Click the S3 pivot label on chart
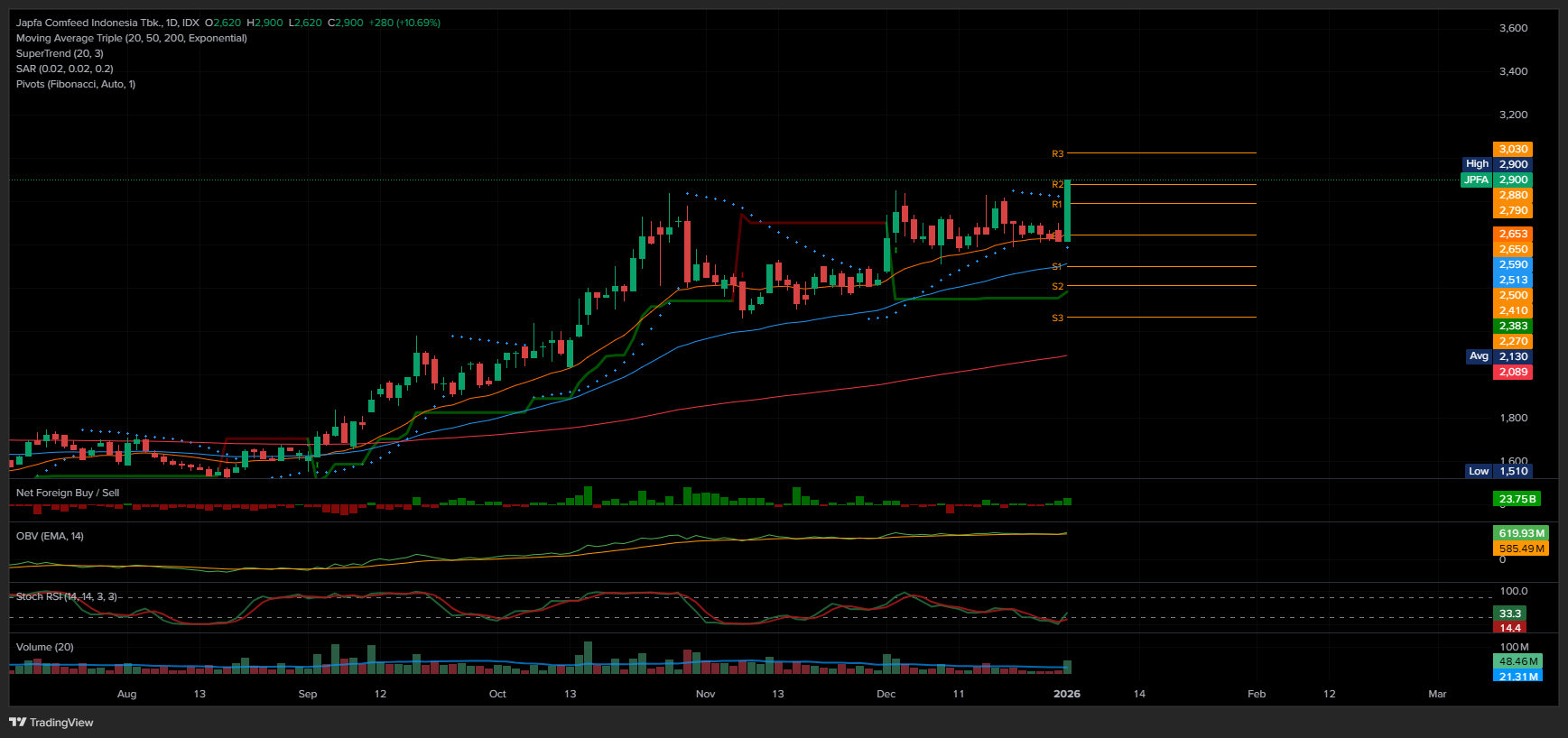This screenshot has height=738, width=1568. click(x=1057, y=318)
